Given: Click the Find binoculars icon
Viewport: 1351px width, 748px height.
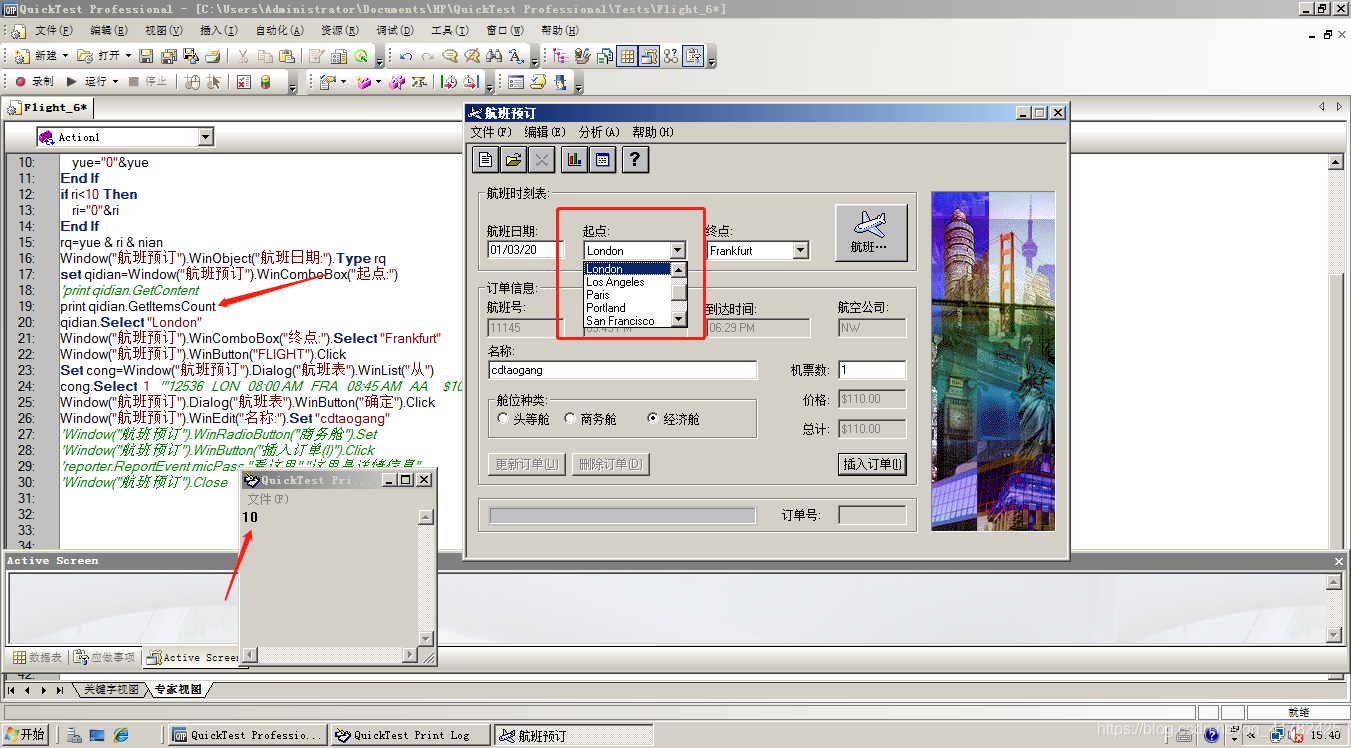Looking at the screenshot, I should click(494, 56).
